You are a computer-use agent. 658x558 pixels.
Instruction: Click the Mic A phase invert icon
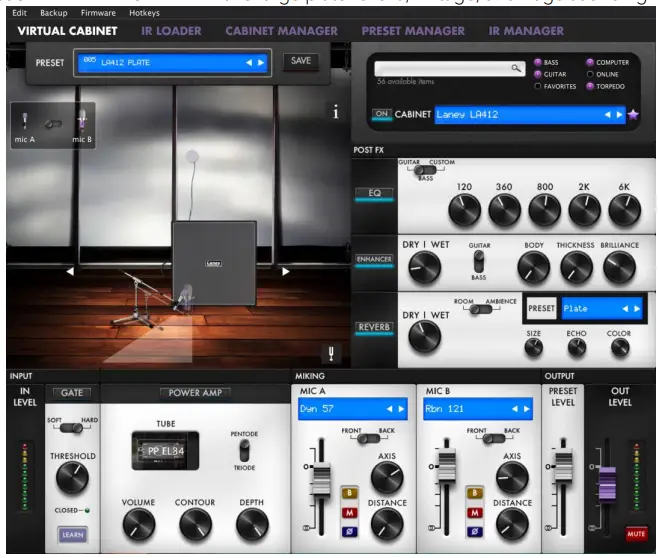click(350, 531)
